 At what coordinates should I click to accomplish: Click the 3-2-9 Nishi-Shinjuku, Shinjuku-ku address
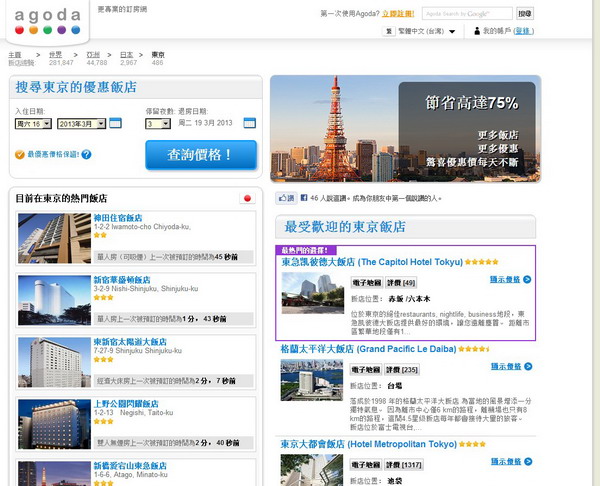[146, 289]
